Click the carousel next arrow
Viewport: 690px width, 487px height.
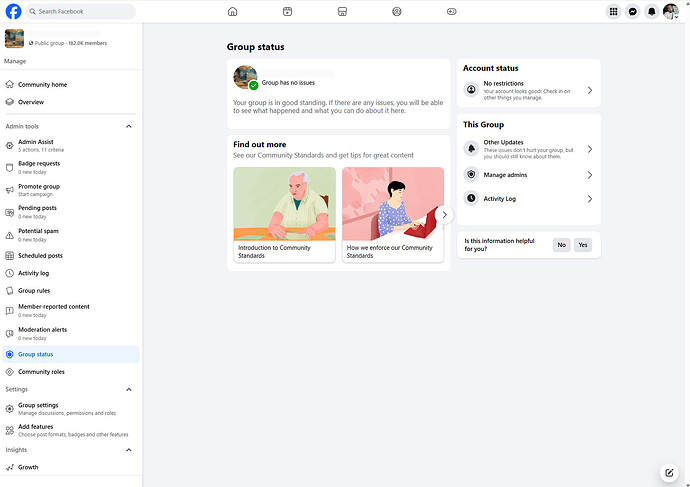coord(444,214)
